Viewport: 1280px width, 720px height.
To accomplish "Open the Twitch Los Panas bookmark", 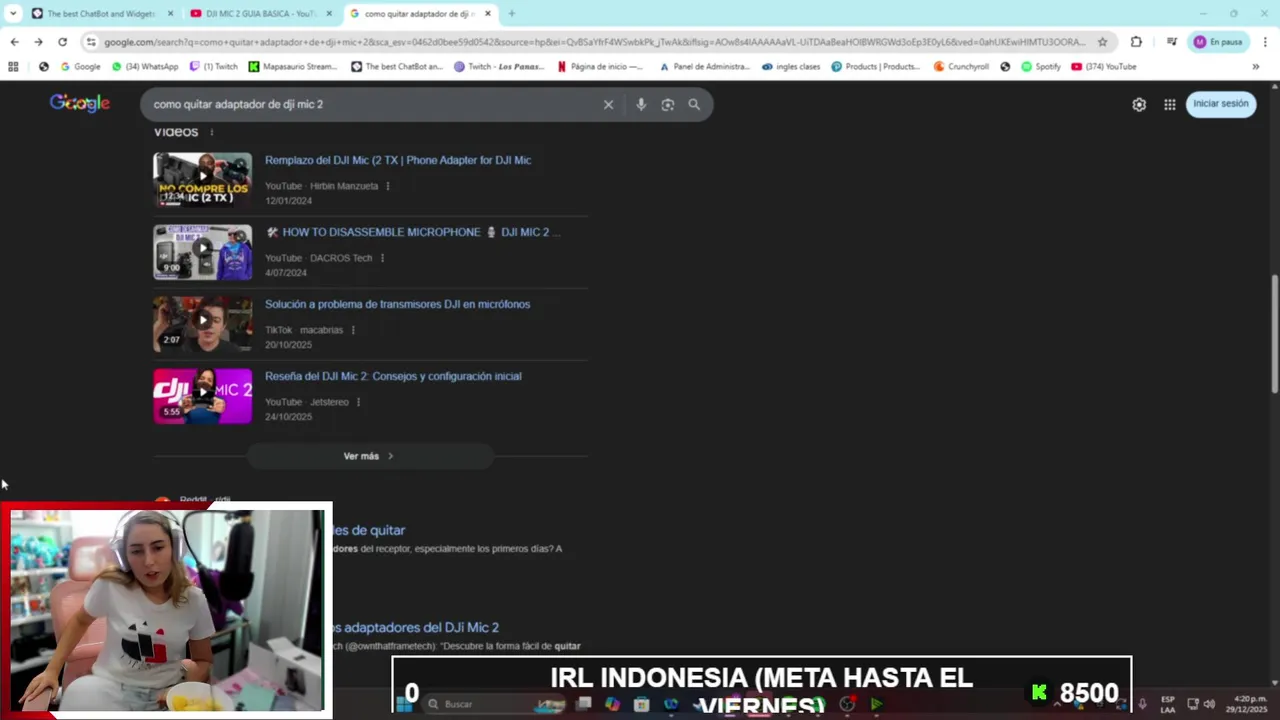I will (x=499, y=67).
